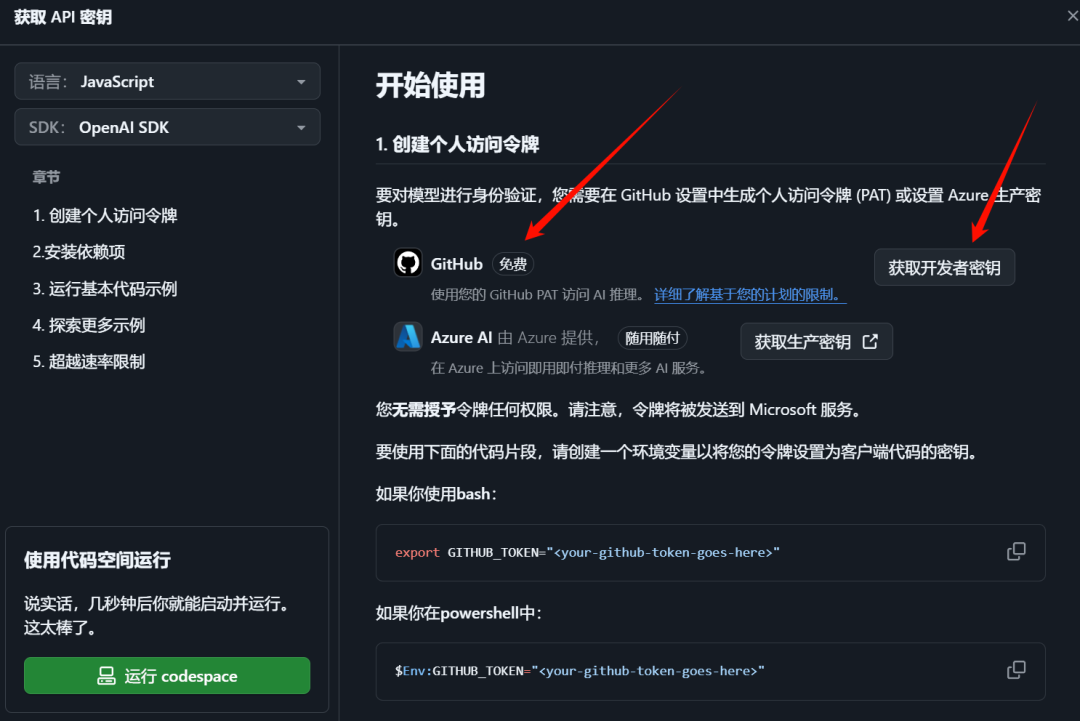Close the 获取 API 密钥 dialog
Viewport: 1080px width, 721px height.
pyautogui.click(x=1072, y=16)
